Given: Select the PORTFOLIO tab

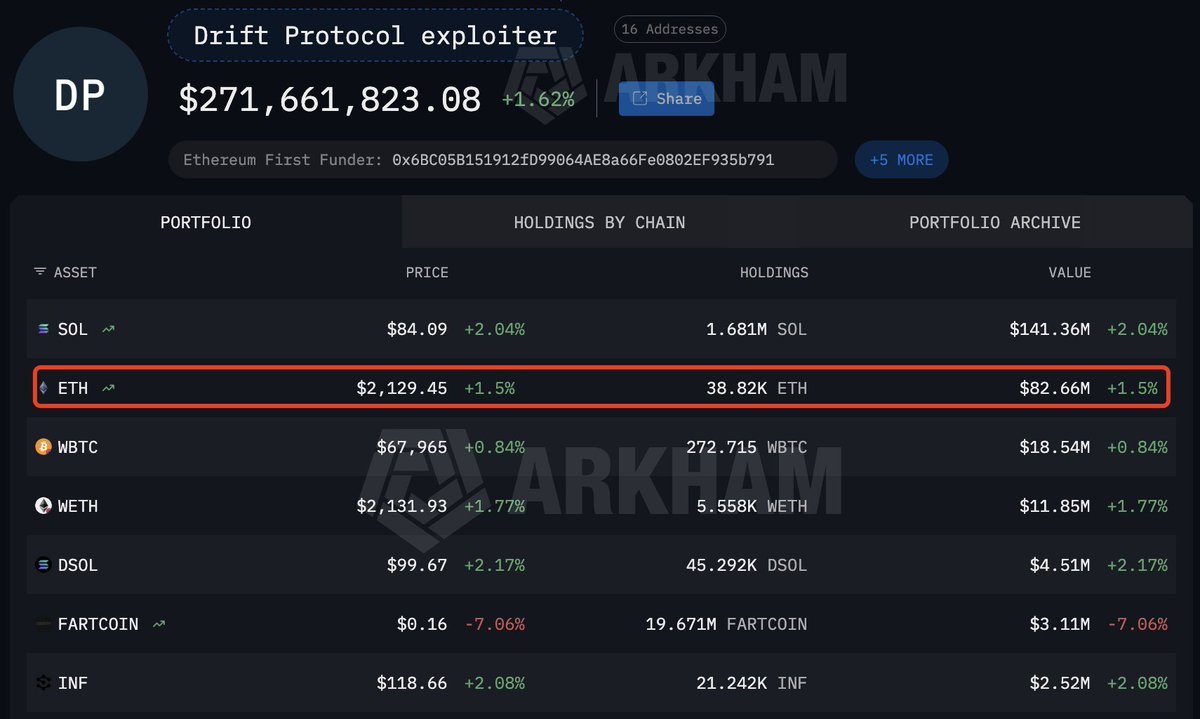Looking at the screenshot, I should (x=205, y=222).
